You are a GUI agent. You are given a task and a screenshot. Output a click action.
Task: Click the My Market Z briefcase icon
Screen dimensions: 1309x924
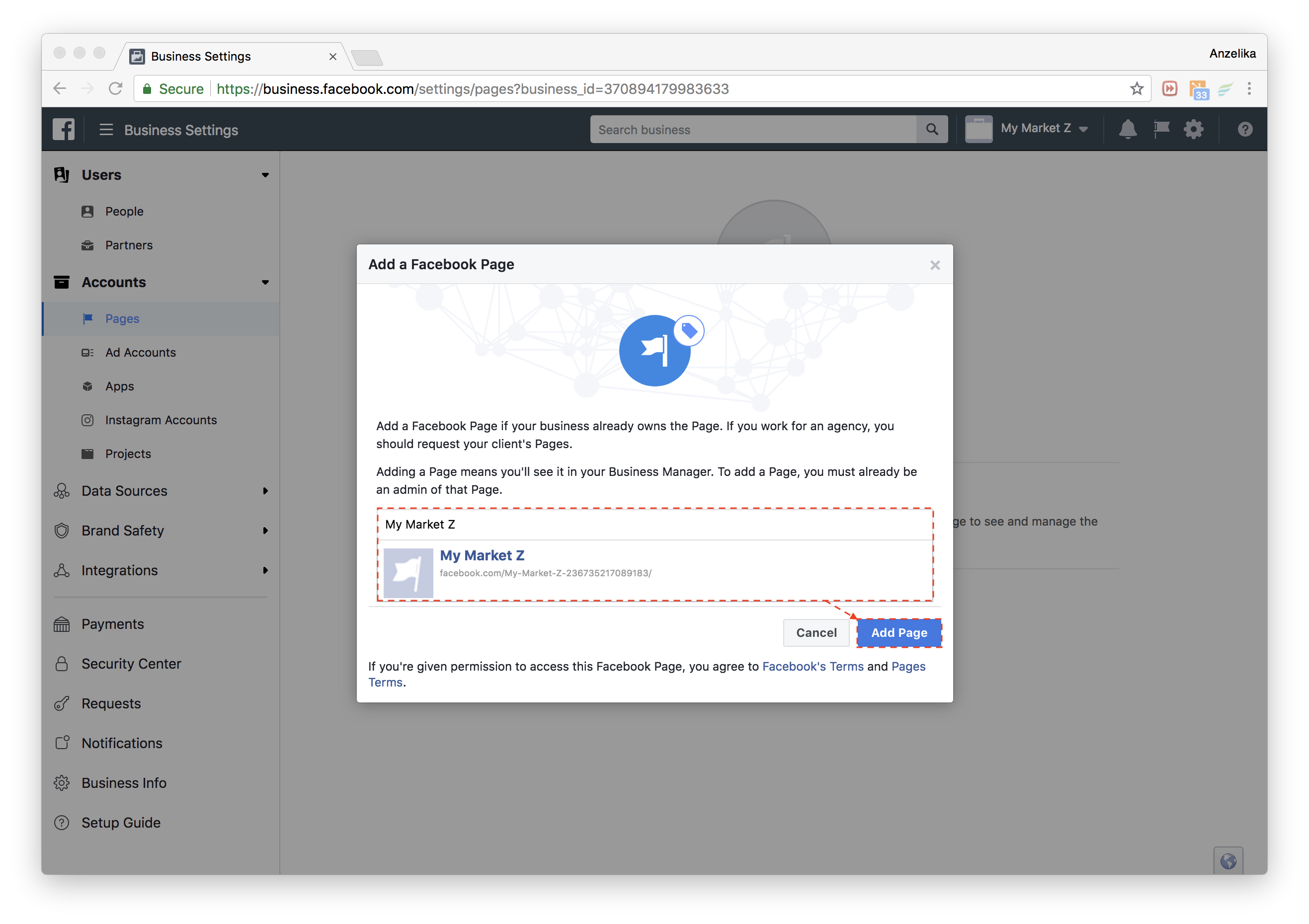click(979, 129)
